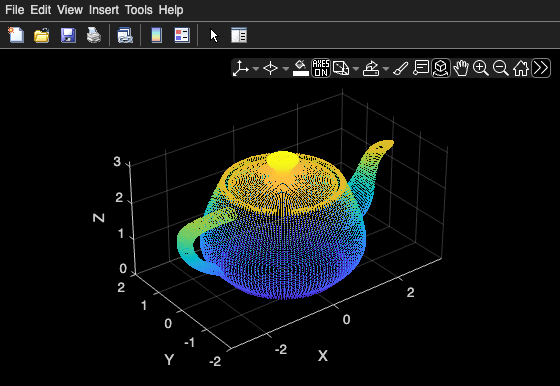Expand the axes toolbar with double chevron
560x386 pixels.
(x=541, y=68)
